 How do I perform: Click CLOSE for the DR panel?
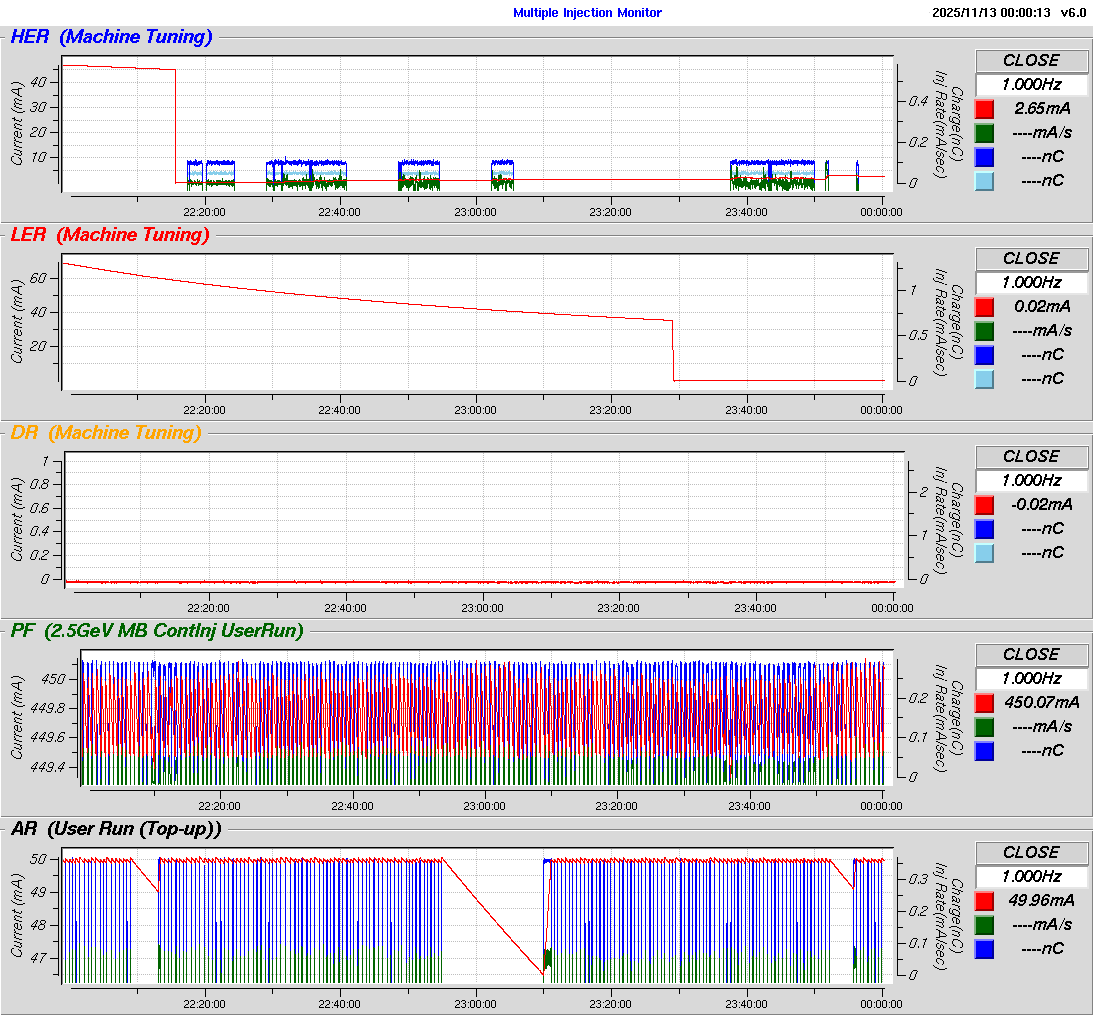click(1031, 456)
